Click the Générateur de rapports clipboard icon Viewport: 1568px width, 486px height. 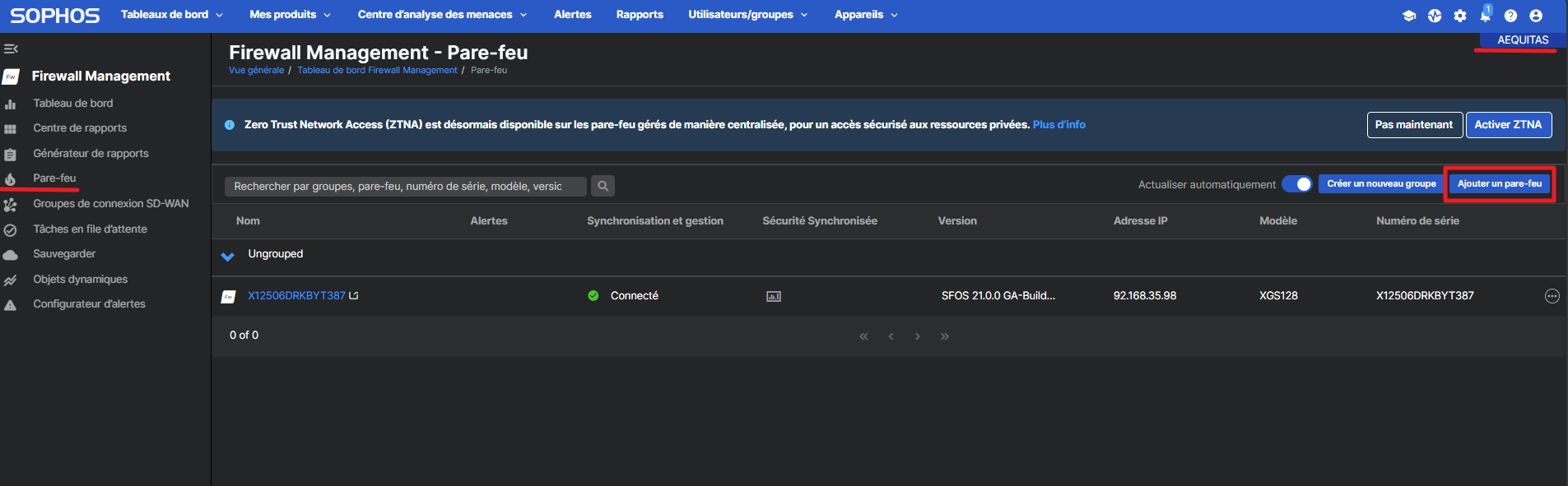tap(10, 155)
